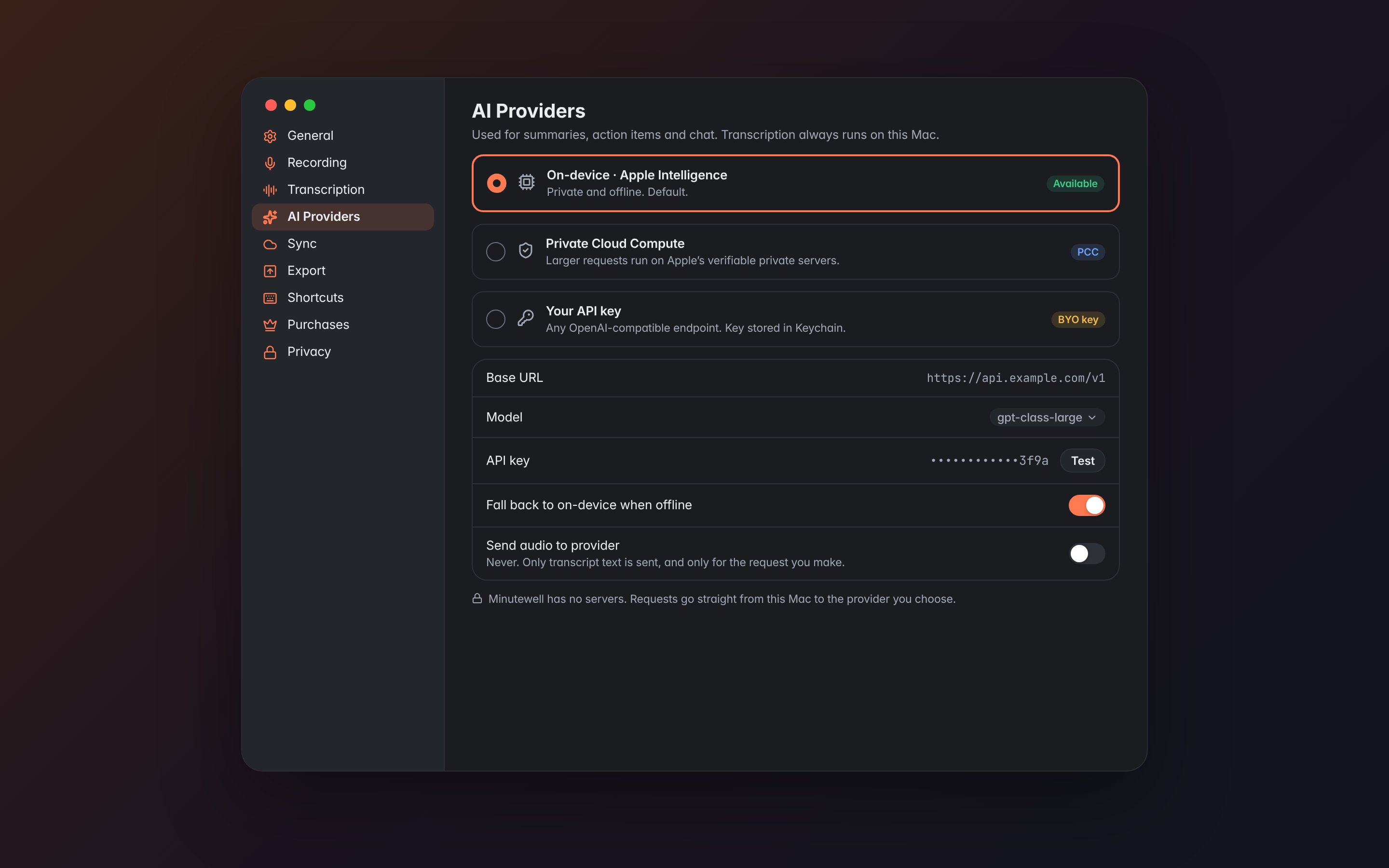Click the yellow minimize window button

290,105
